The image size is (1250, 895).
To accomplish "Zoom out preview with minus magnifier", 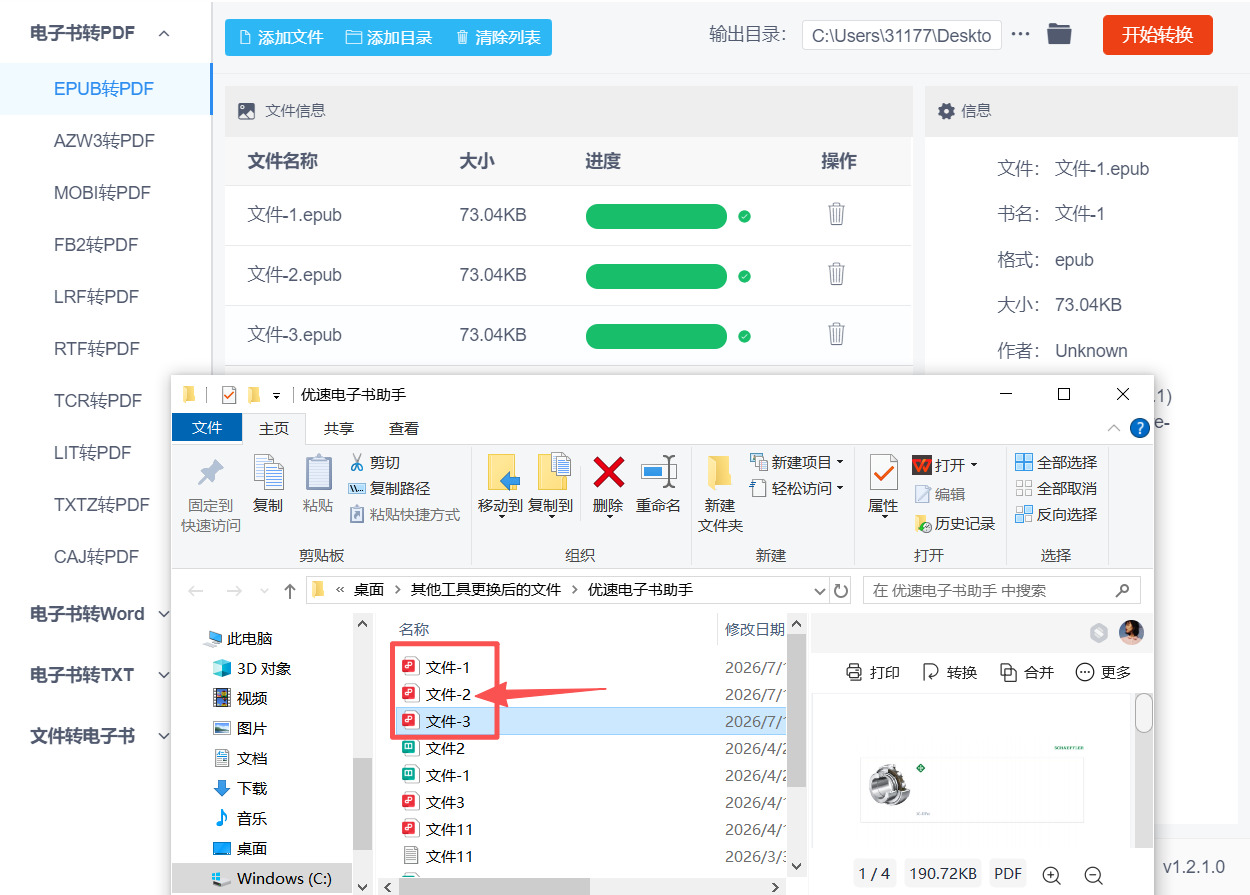I will click(1093, 875).
